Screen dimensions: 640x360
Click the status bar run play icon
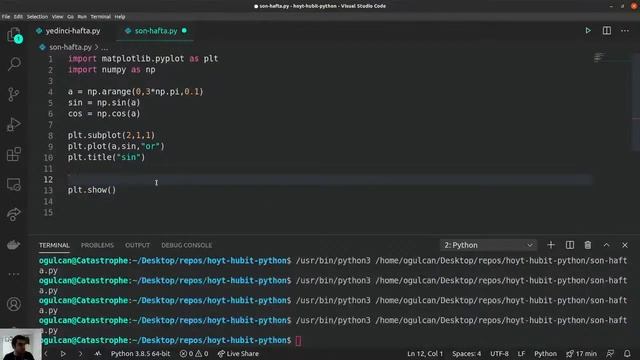(x=63, y=353)
